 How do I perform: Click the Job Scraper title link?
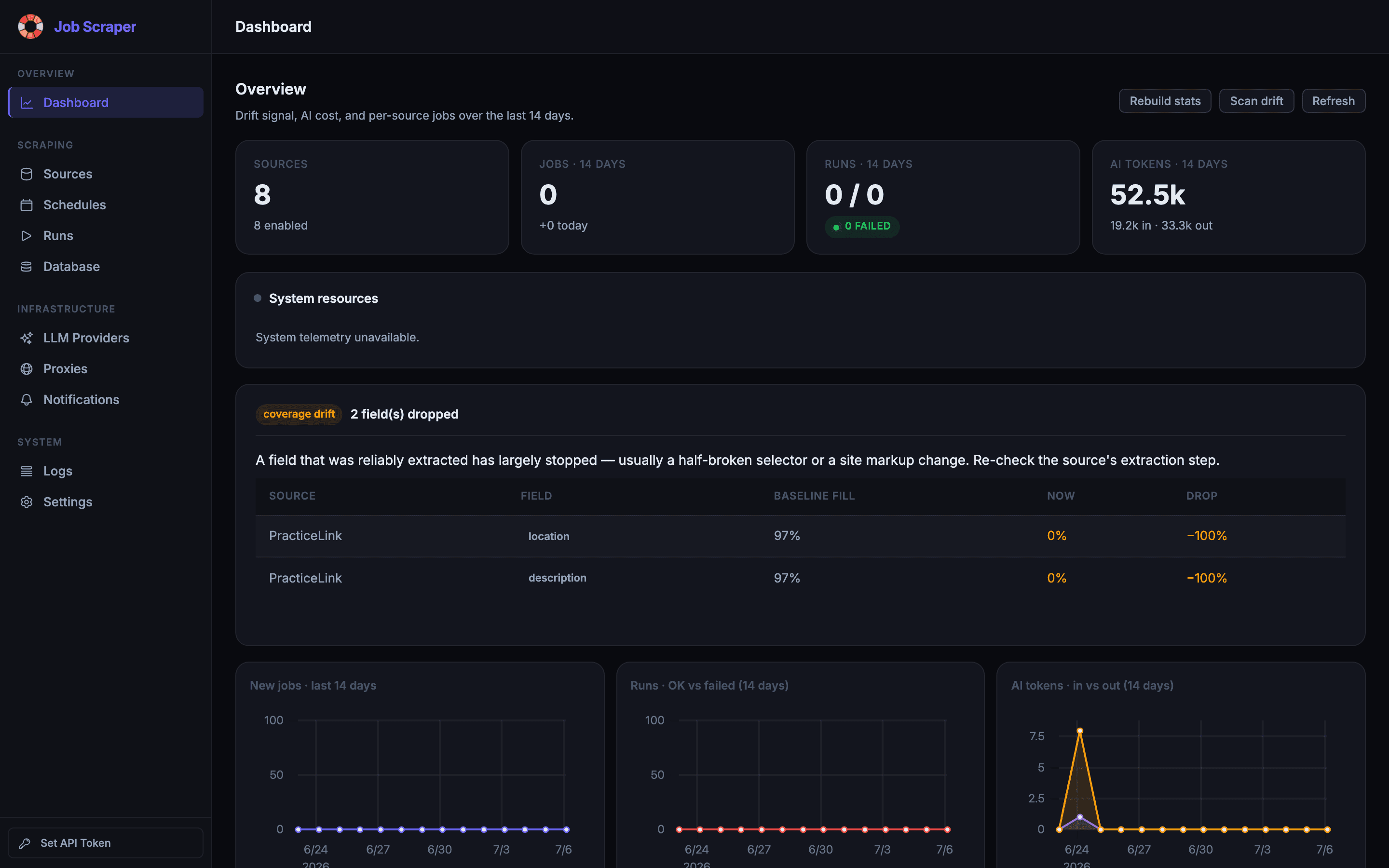click(95, 27)
